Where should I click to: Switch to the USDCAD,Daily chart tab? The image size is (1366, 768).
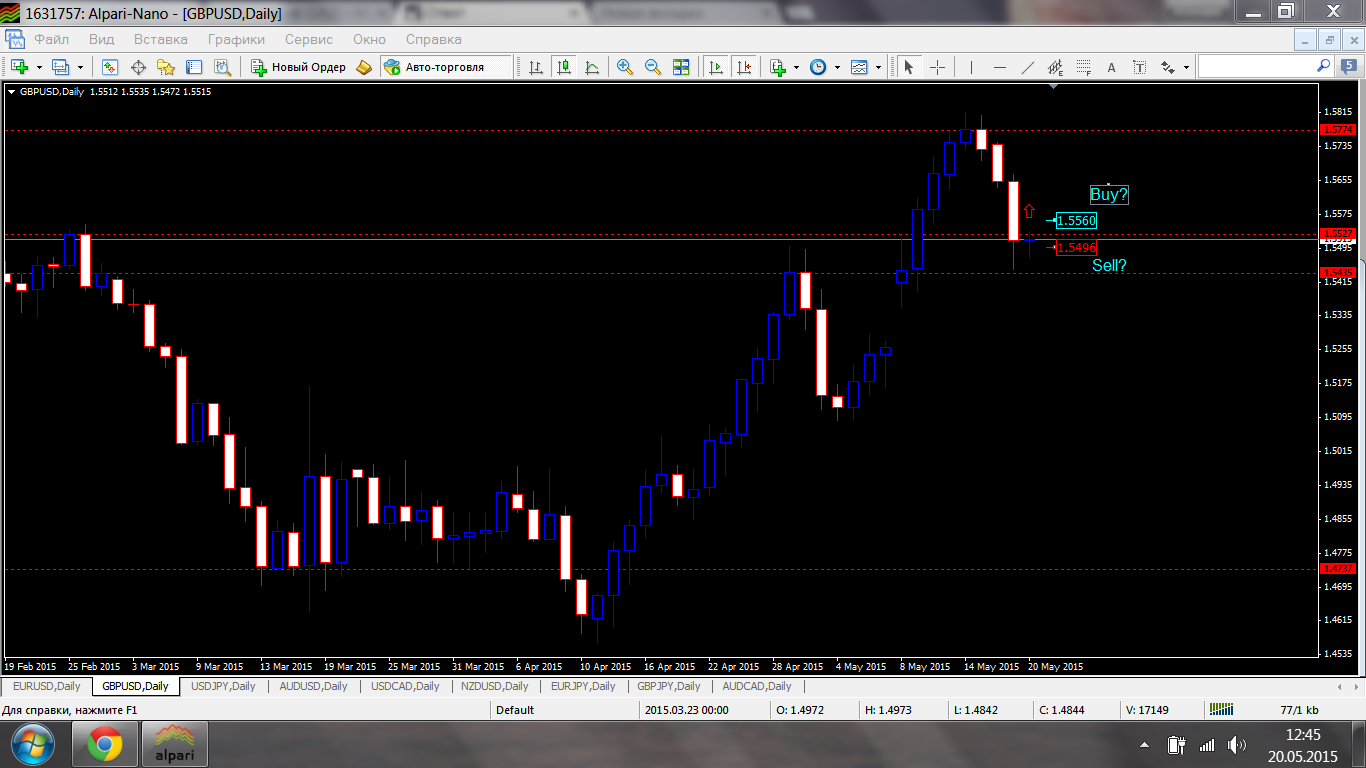tap(405, 686)
